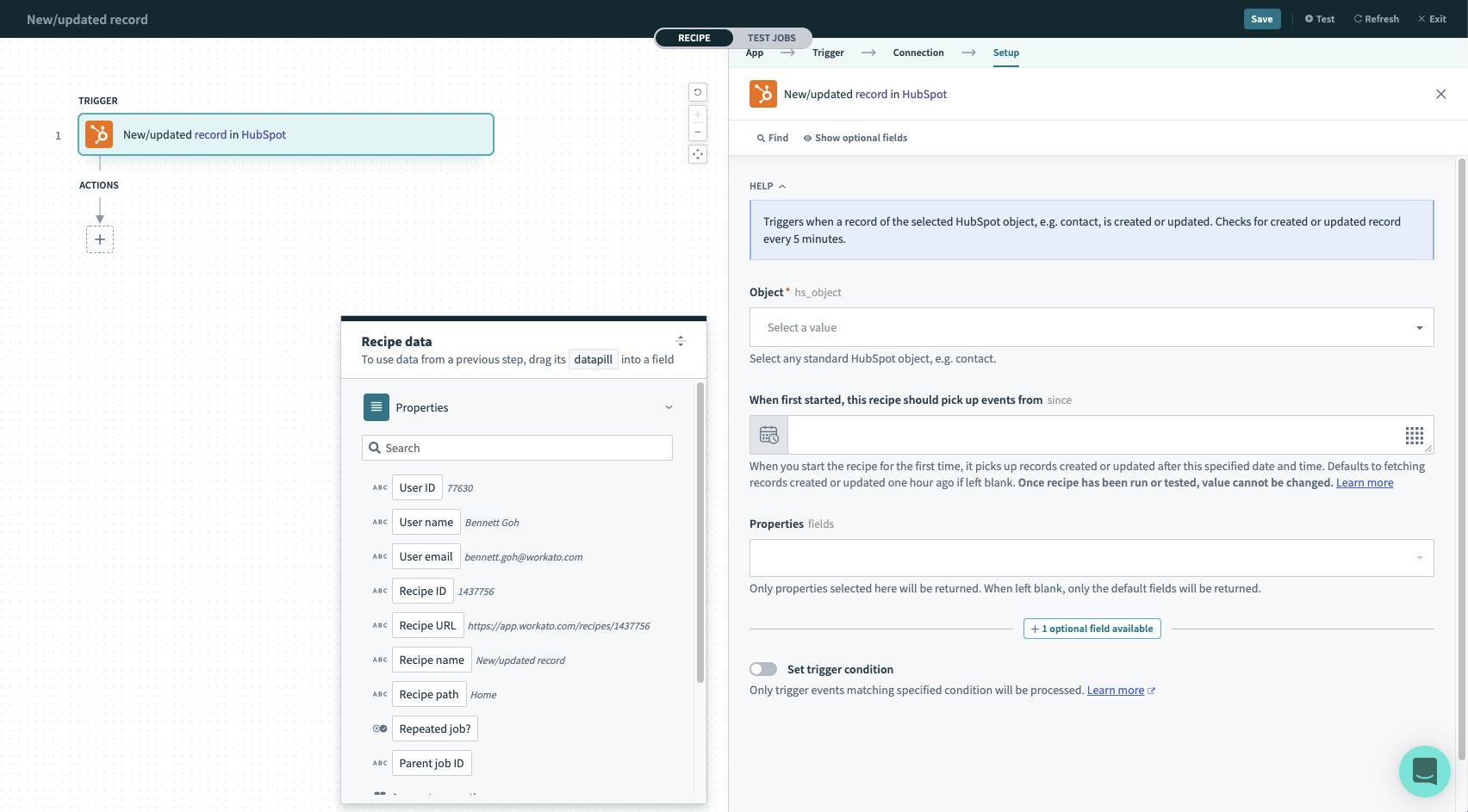Click Show optional fields
The width and height of the screenshot is (1468, 812).
(x=855, y=137)
